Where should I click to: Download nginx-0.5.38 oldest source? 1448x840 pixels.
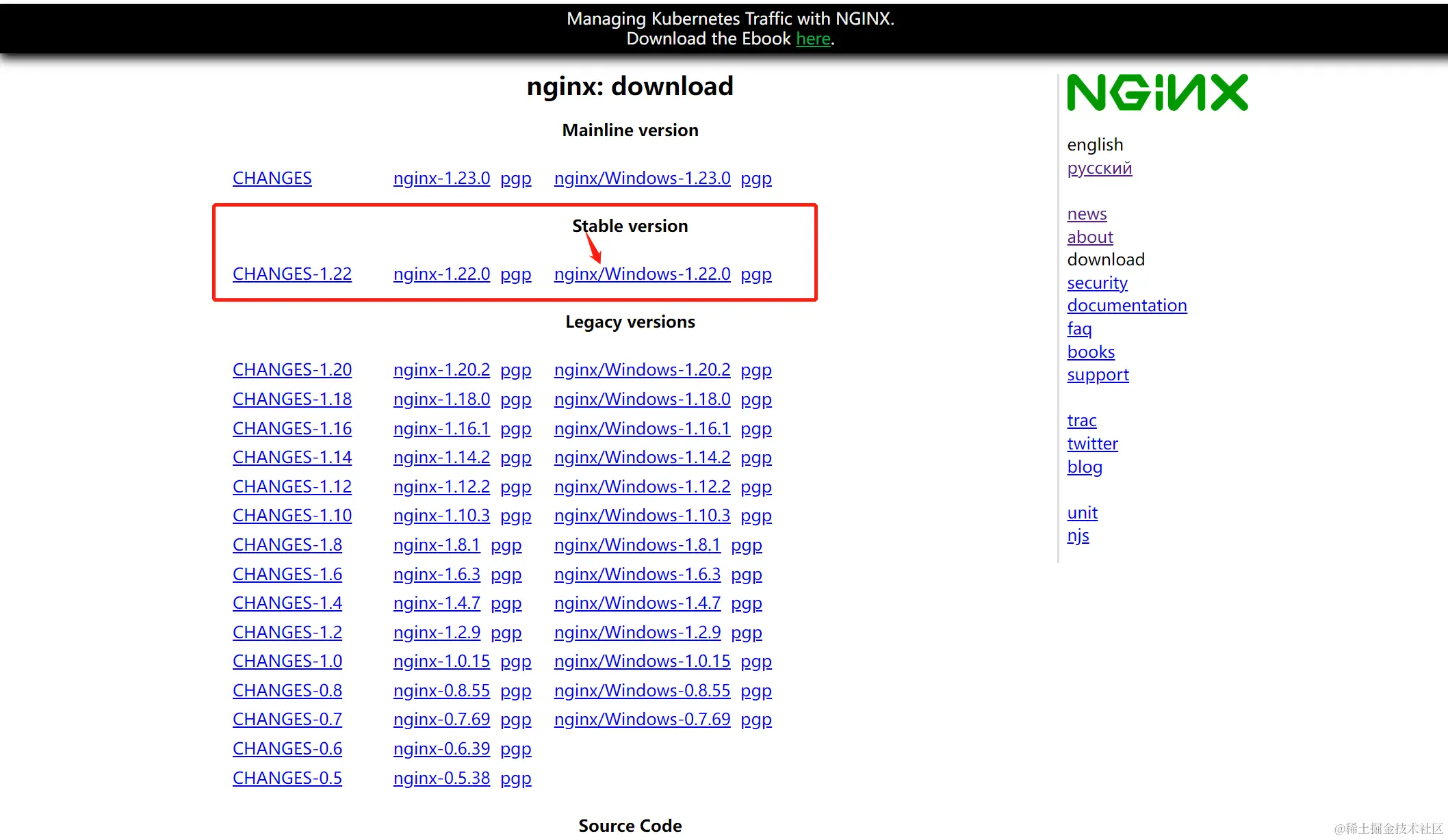tap(441, 778)
